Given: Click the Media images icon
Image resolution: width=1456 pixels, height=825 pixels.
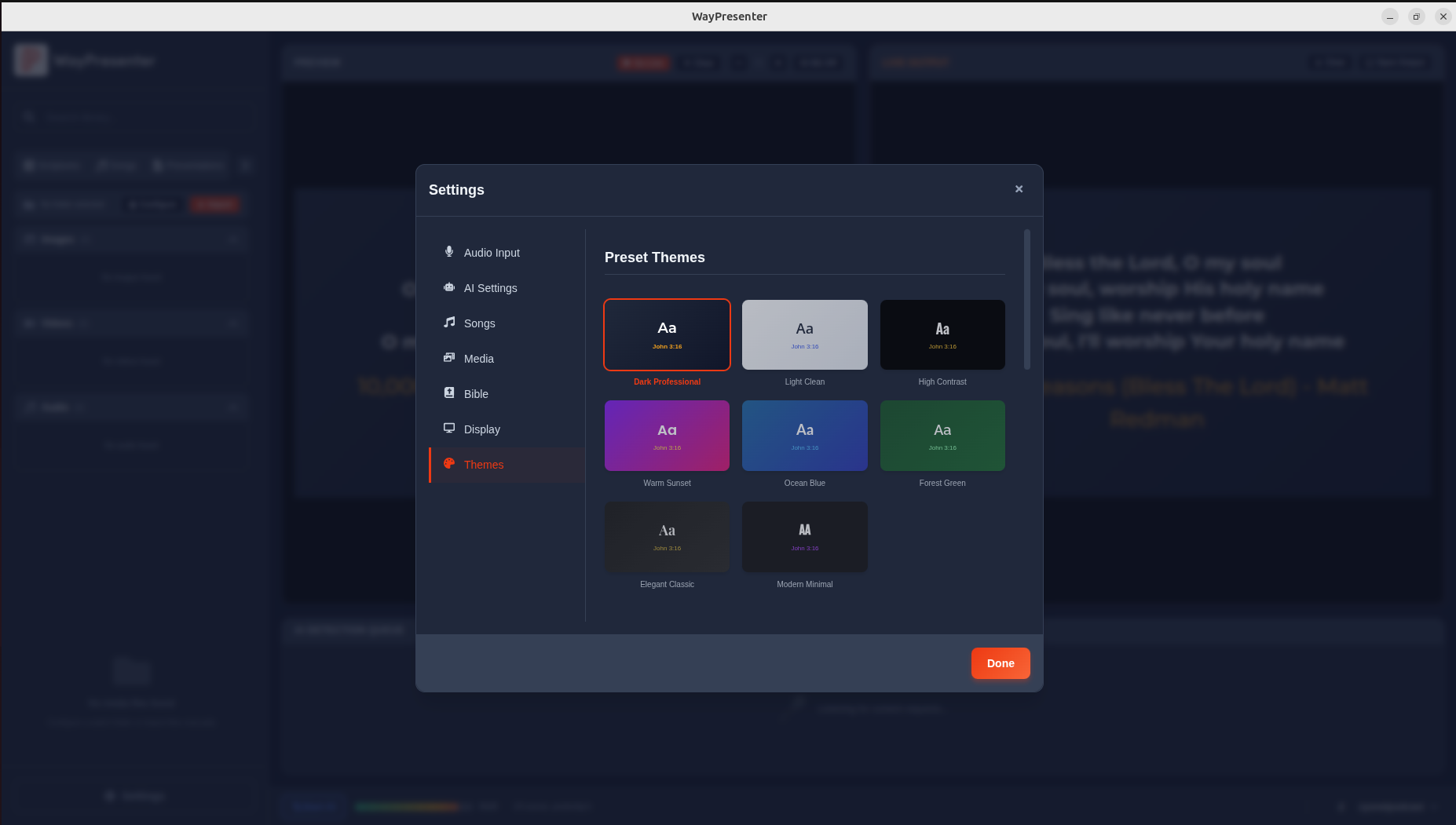Looking at the screenshot, I should [449, 358].
